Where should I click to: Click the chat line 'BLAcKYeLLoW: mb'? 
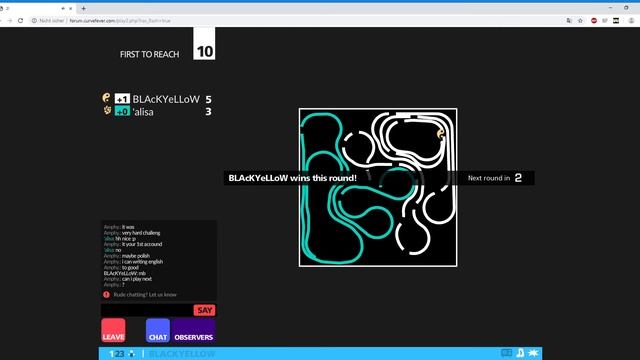[124, 273]
